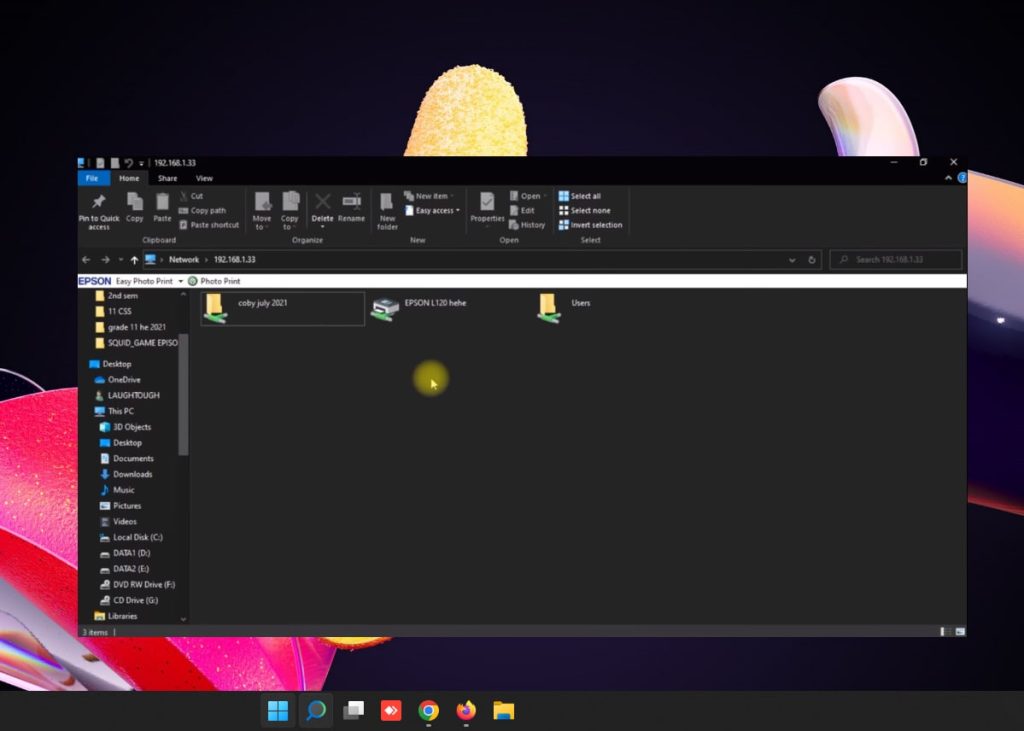
Task: Open the EPSON L120 hehe printer
Action: 383,309
